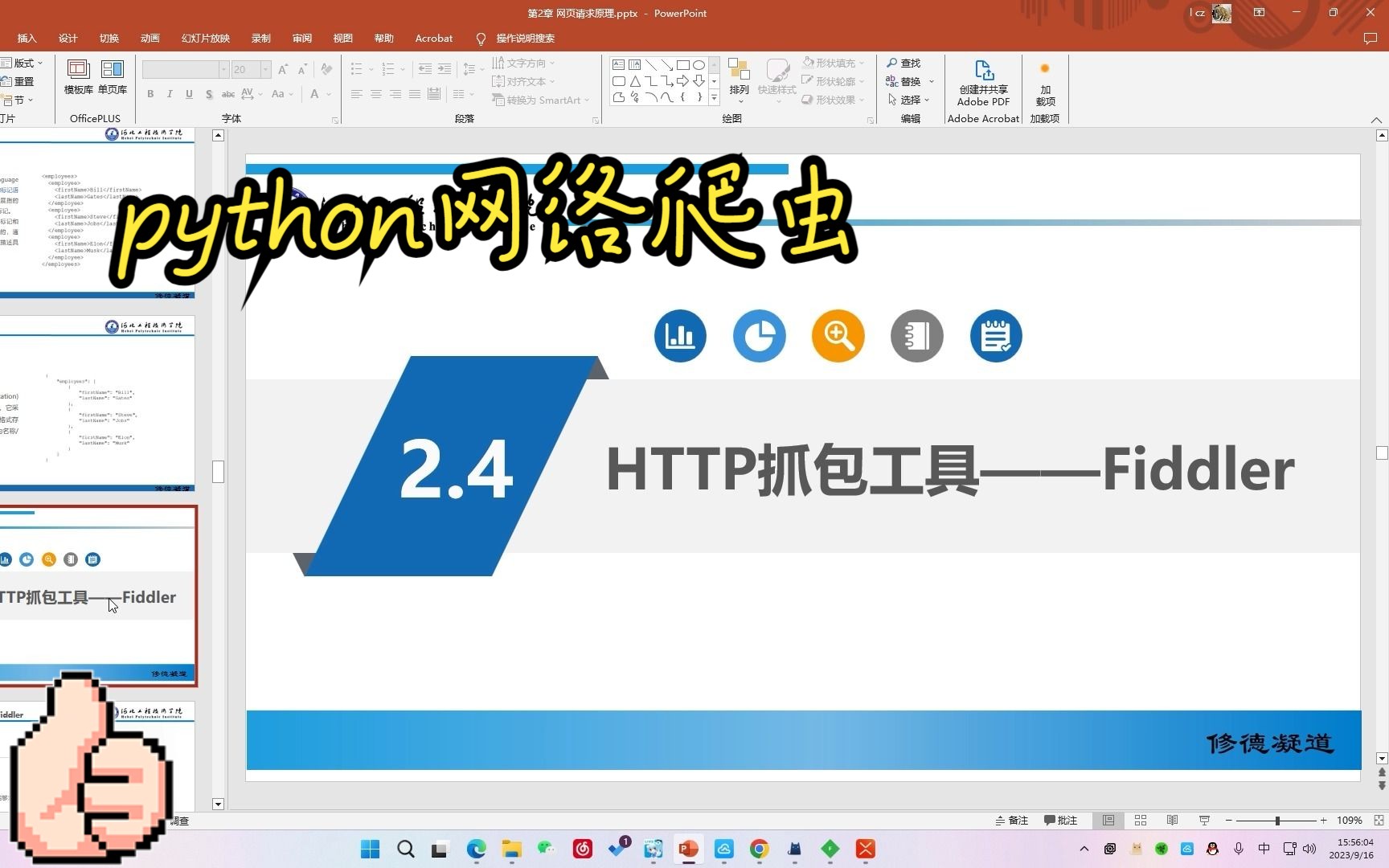Select the oval shape in the shapes gallery
Screen dimensions: 1389x868
pos(699,65)
